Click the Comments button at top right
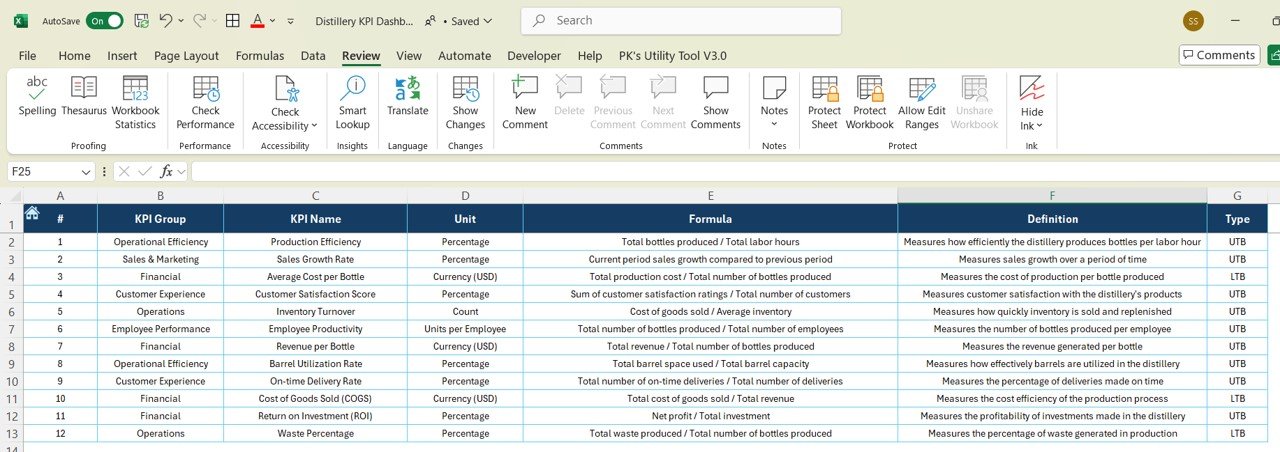The image size is (1280, 452). [x=1219, y=55]
